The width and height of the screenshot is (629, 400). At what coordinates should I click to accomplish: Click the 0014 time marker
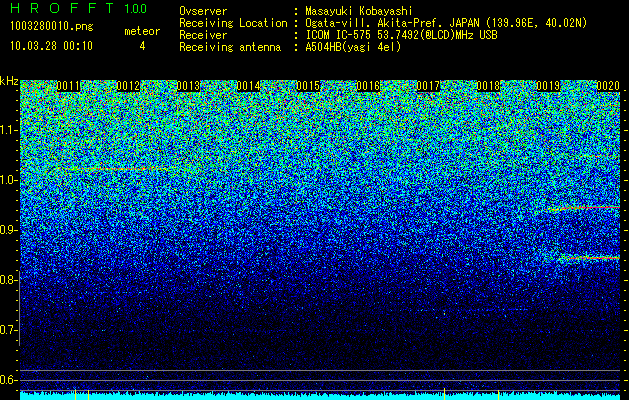click(248, 86)
